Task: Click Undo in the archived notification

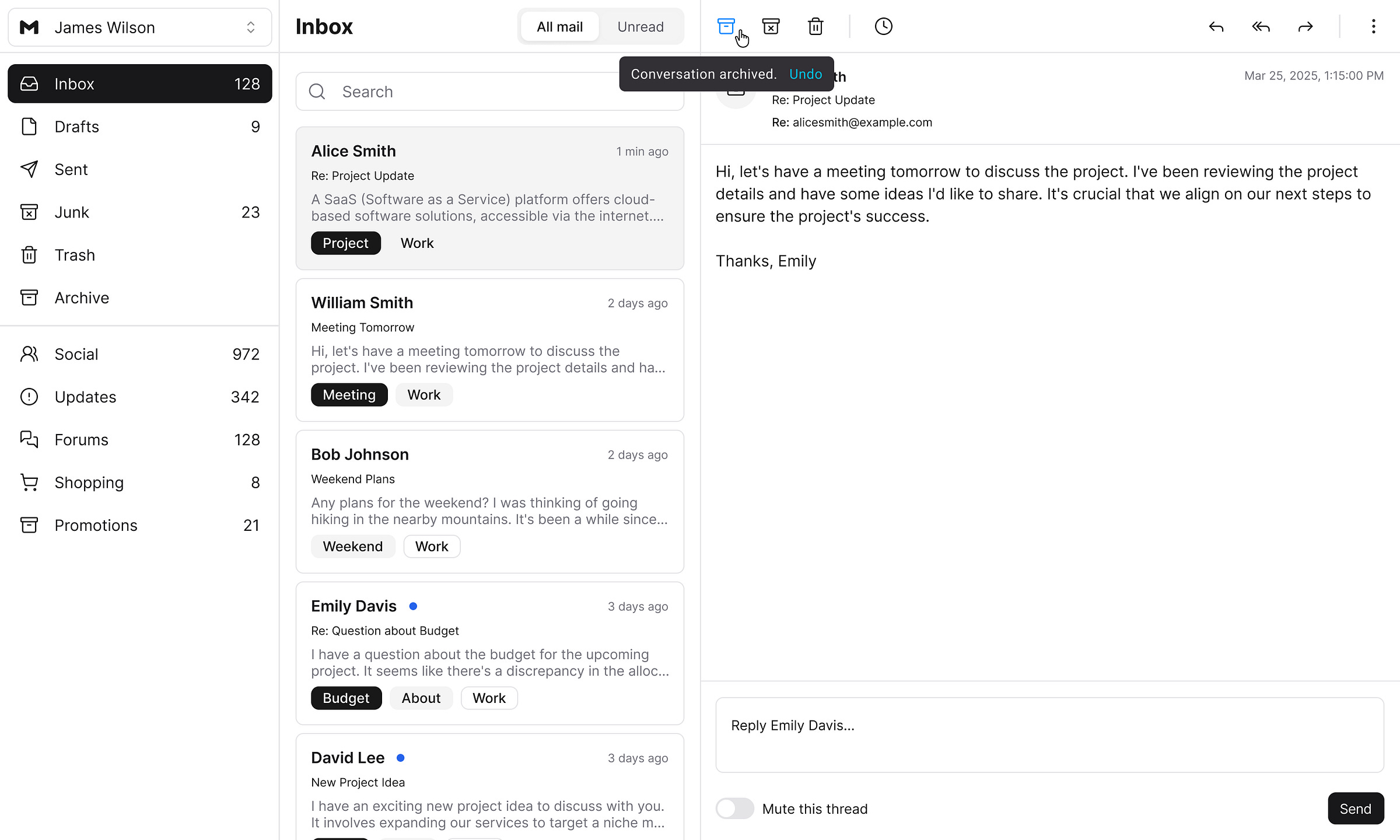Action: click(805, 74)
